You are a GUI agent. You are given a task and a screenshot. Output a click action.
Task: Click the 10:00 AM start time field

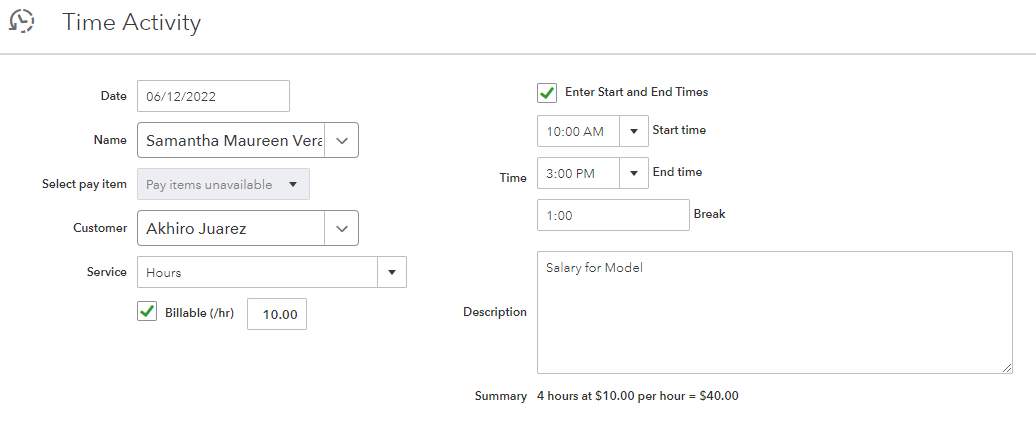(x=579, y=131)
